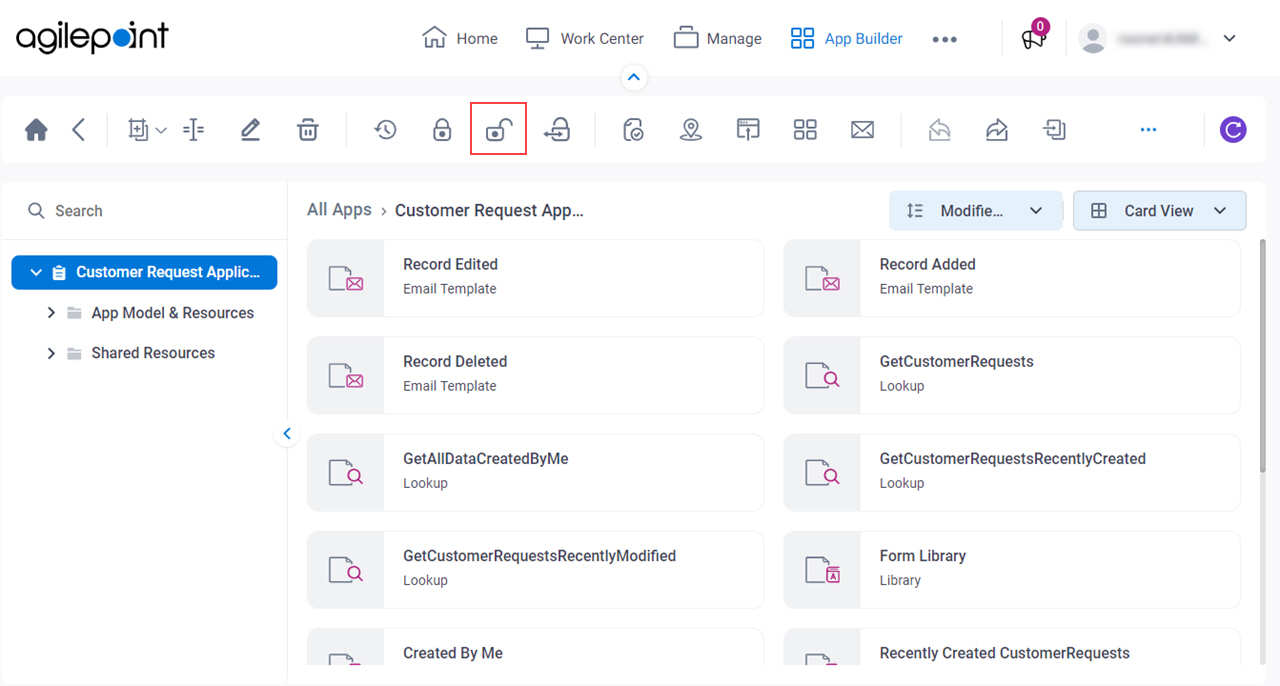Click the four-squares grid toolbar icon
The image size is (1280, 686).
pyautogui.click(x=805, y=130)
